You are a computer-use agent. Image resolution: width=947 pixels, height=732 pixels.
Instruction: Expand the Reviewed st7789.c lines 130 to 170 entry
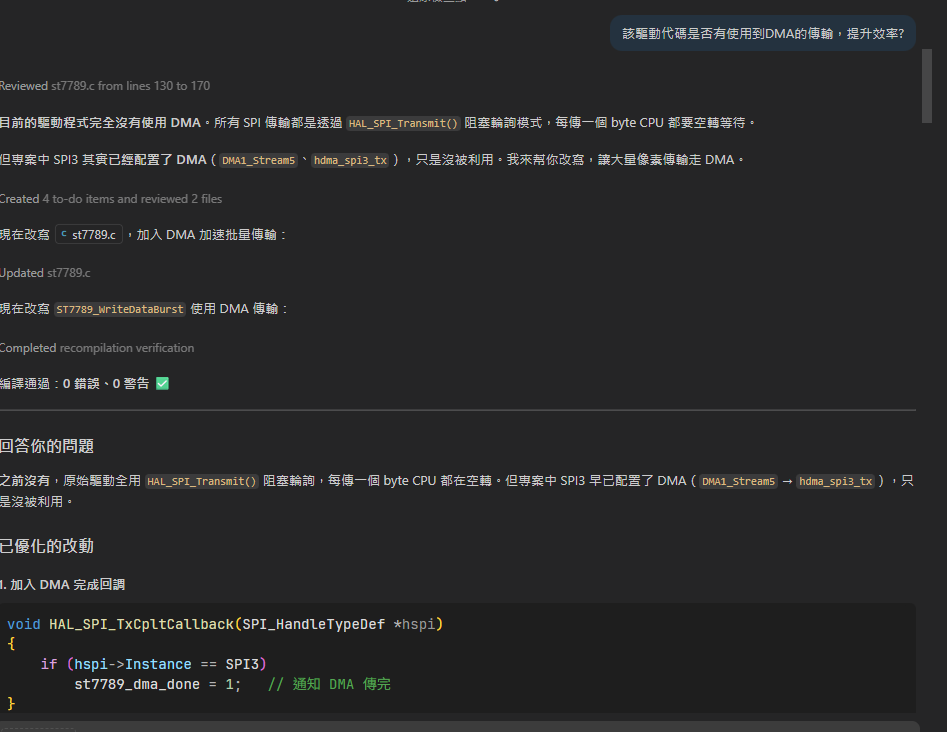pos(105,86)
